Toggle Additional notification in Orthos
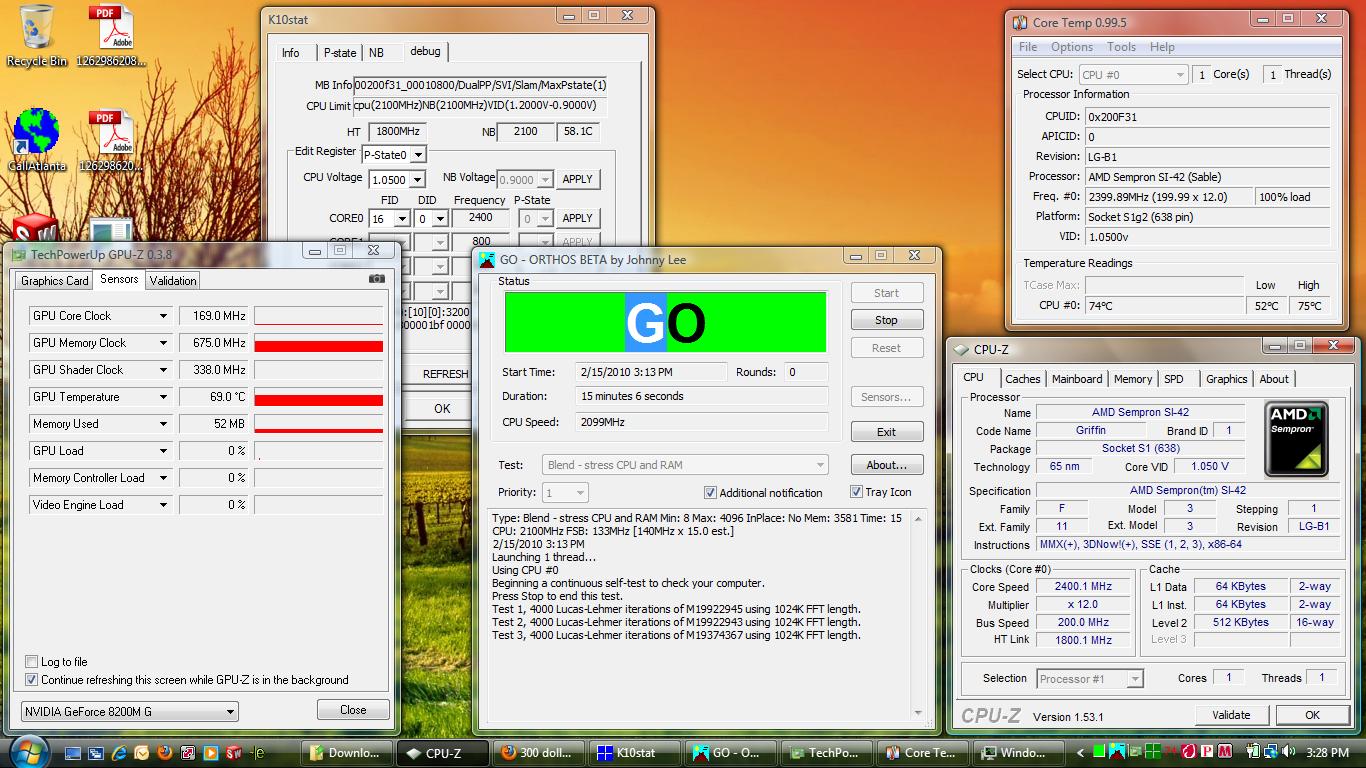The width and height of the screenshot is (1366, 768). 710,492
